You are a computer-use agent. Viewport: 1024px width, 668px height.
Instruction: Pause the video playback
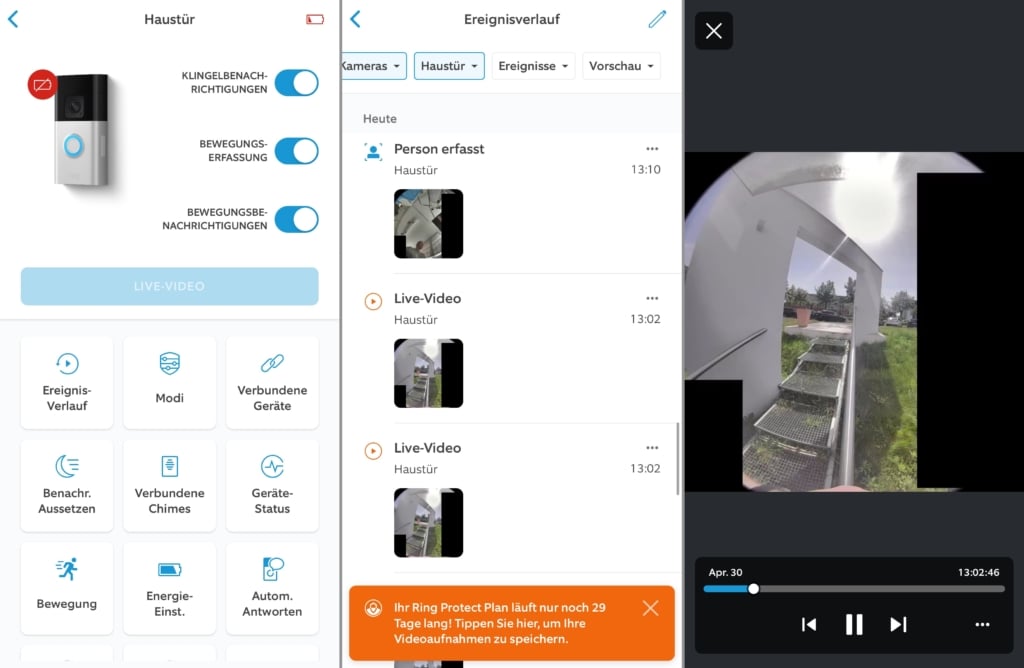point(854,625)
